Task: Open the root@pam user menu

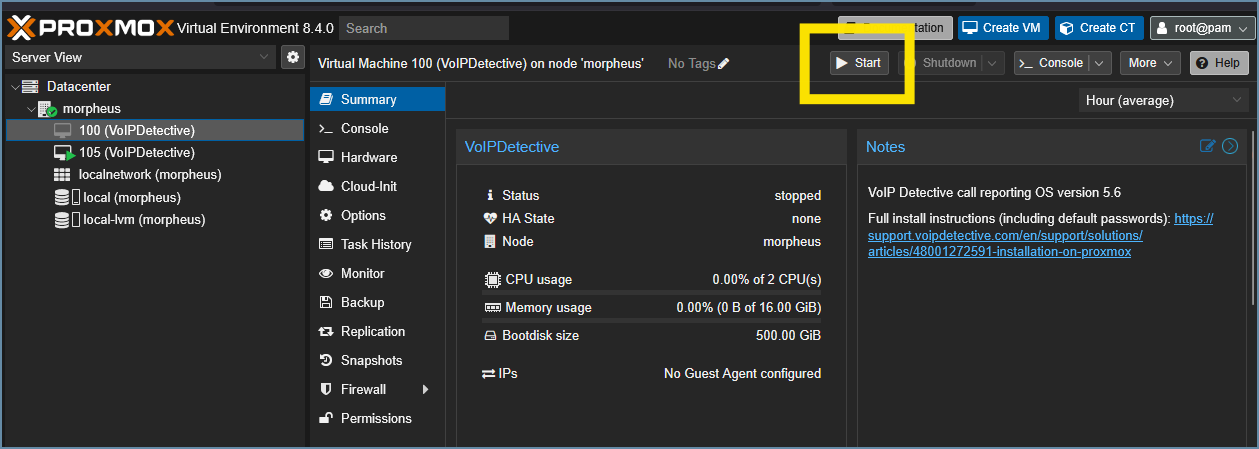Action: click(x=1202, y=28)
